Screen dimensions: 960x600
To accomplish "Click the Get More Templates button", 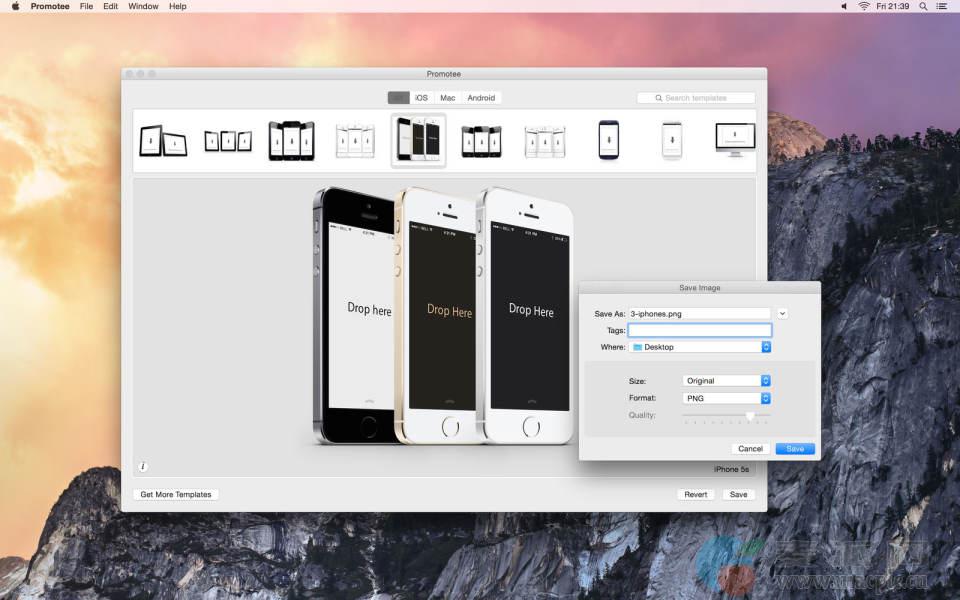I will pos(176,494).
